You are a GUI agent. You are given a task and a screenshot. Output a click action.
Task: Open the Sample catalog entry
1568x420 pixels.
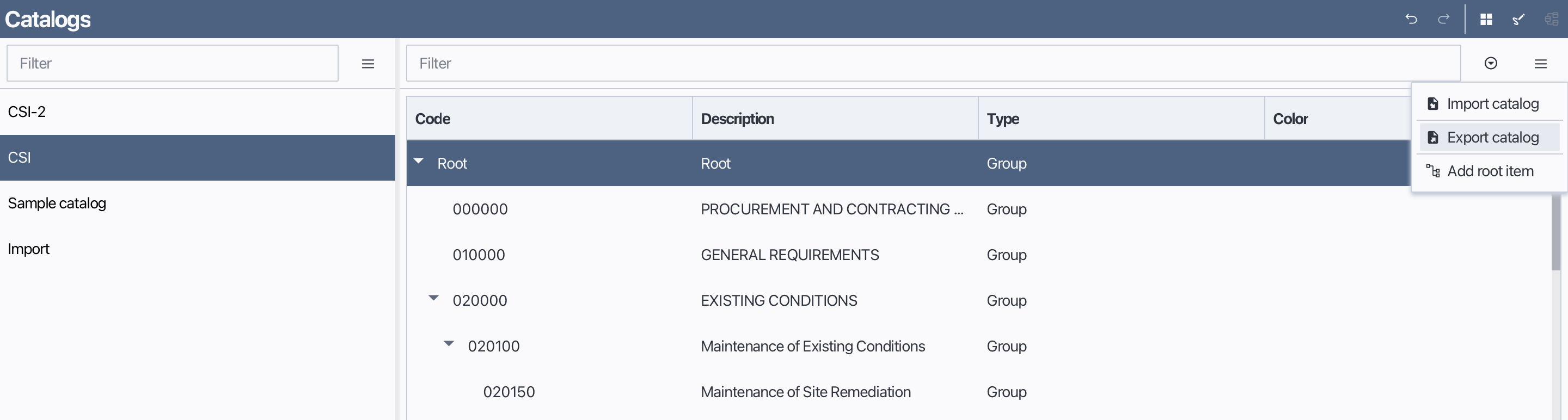coord(57,203)
